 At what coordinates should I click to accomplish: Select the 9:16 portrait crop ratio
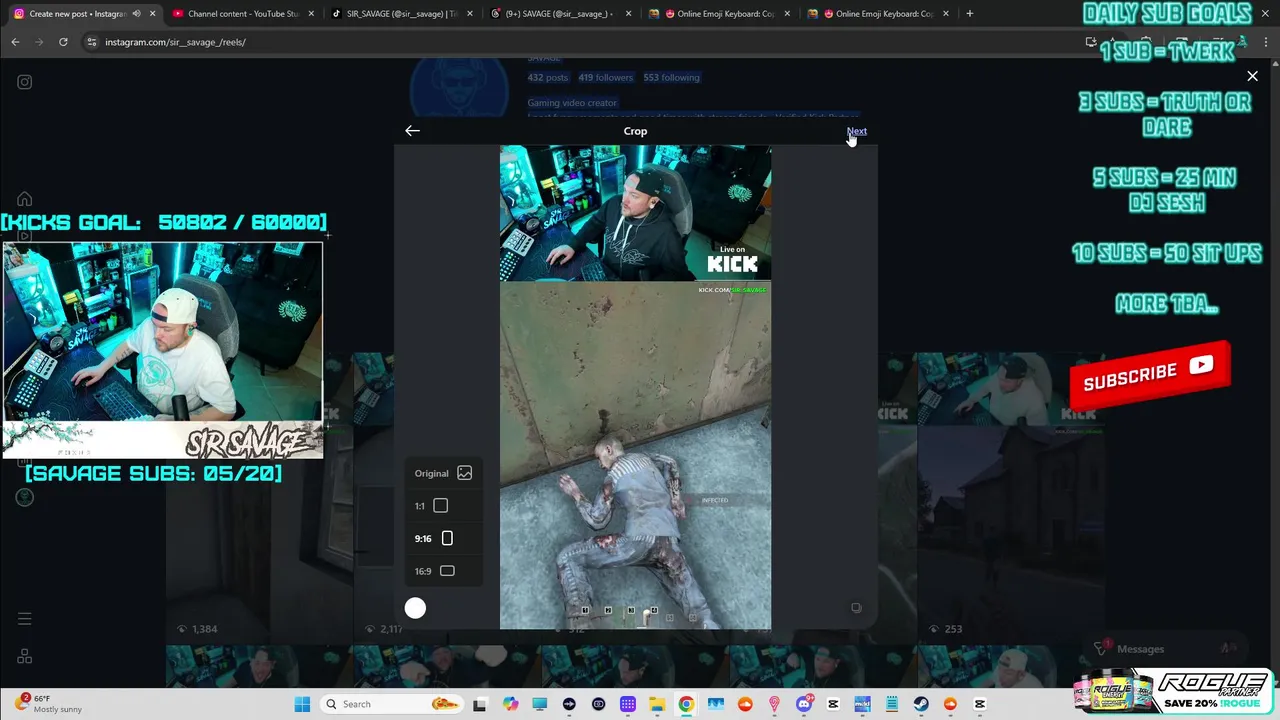tap(443, 538)
